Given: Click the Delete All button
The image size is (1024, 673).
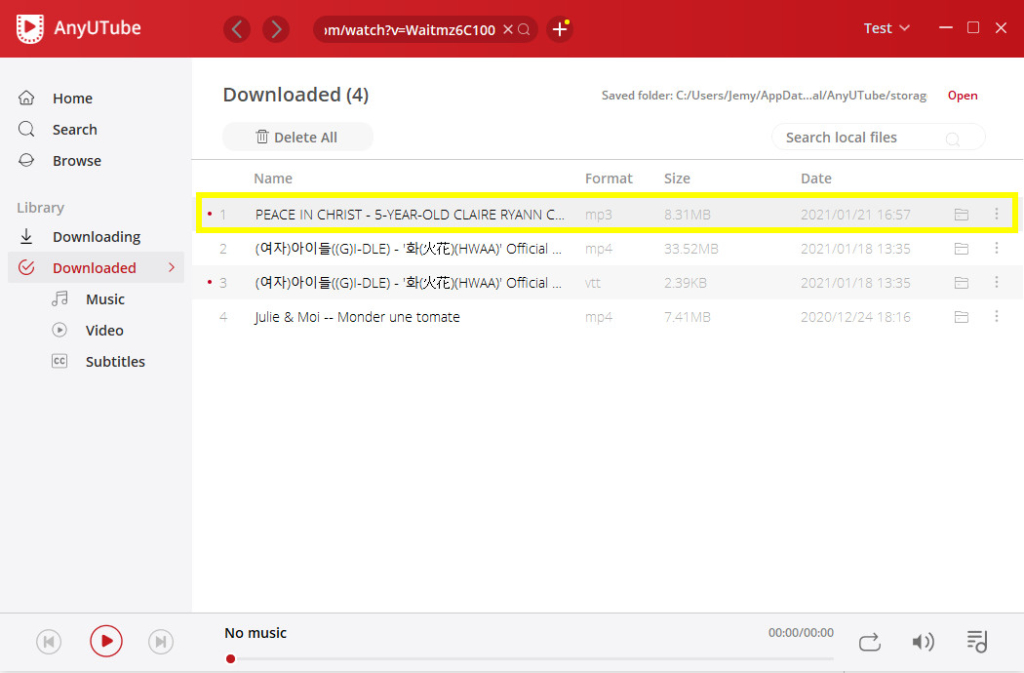Looking at the screenshot, I should [x=298, y=137].
